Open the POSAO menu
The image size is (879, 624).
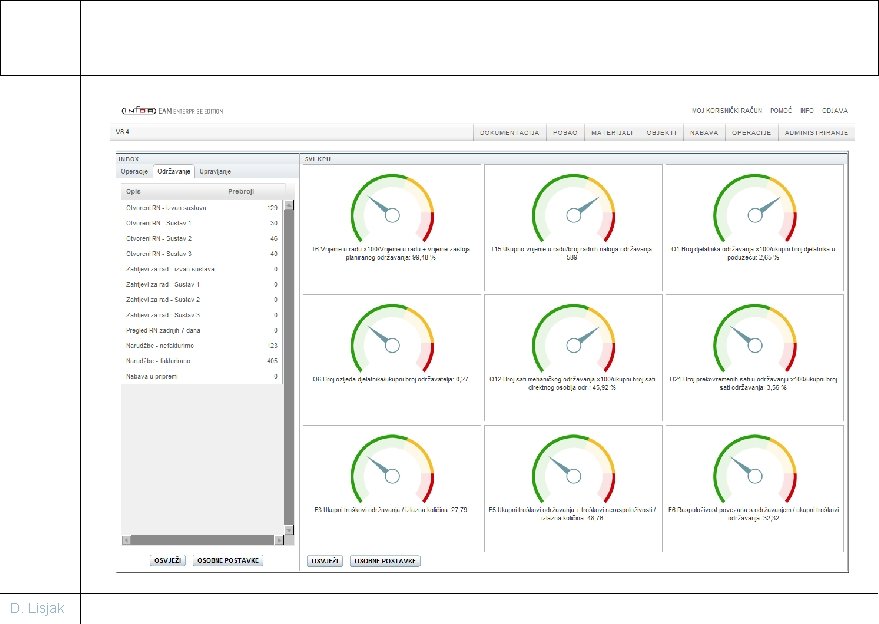click(565, 133)
